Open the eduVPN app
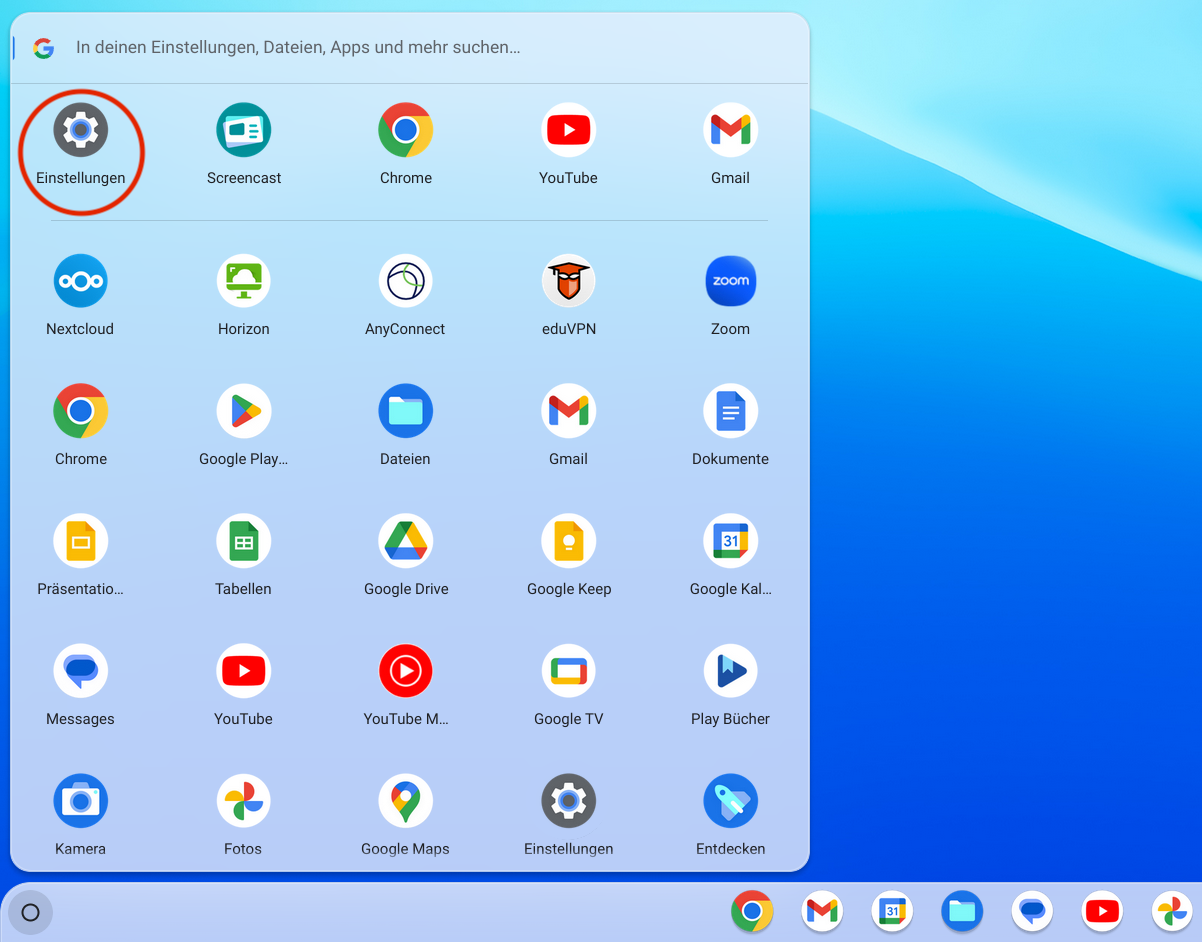This screenshot has width=1202, height=942. click(x=568, y=281)
